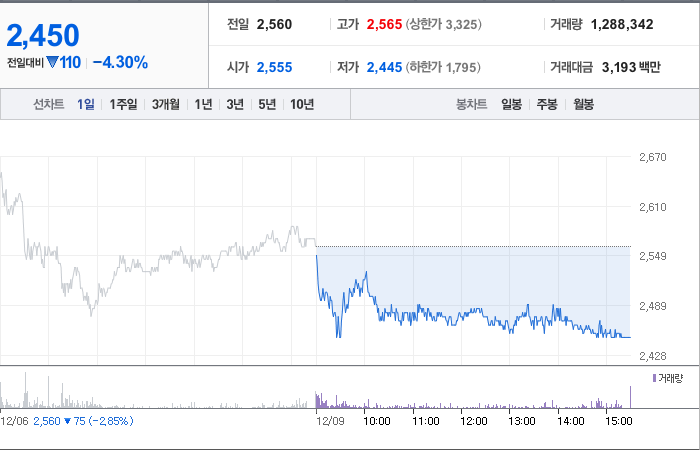Click the 12/09 date label
The width and height of the screenshot is (700, 450).
tap(330, 421)
